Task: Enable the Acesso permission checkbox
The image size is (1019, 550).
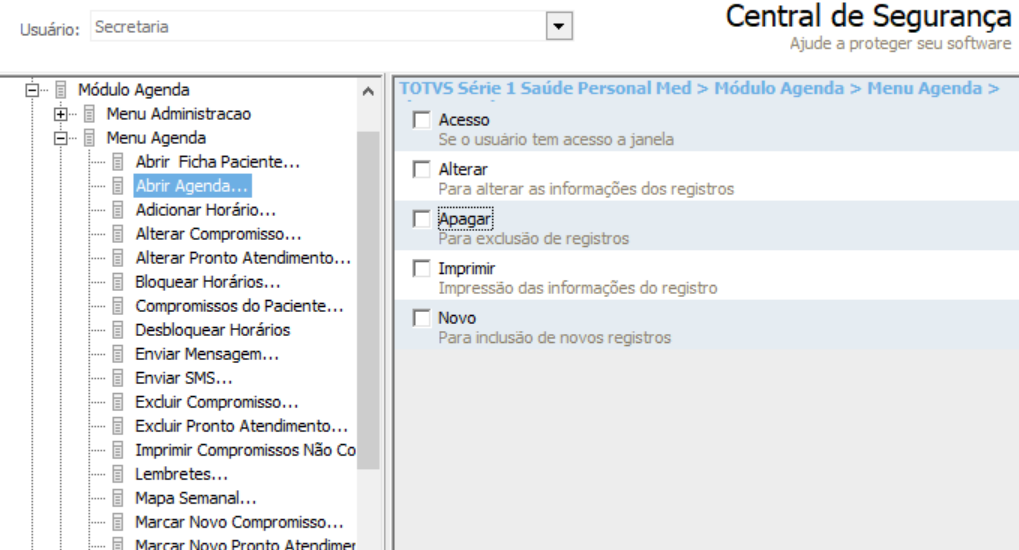Action: (x=422, y=120)
